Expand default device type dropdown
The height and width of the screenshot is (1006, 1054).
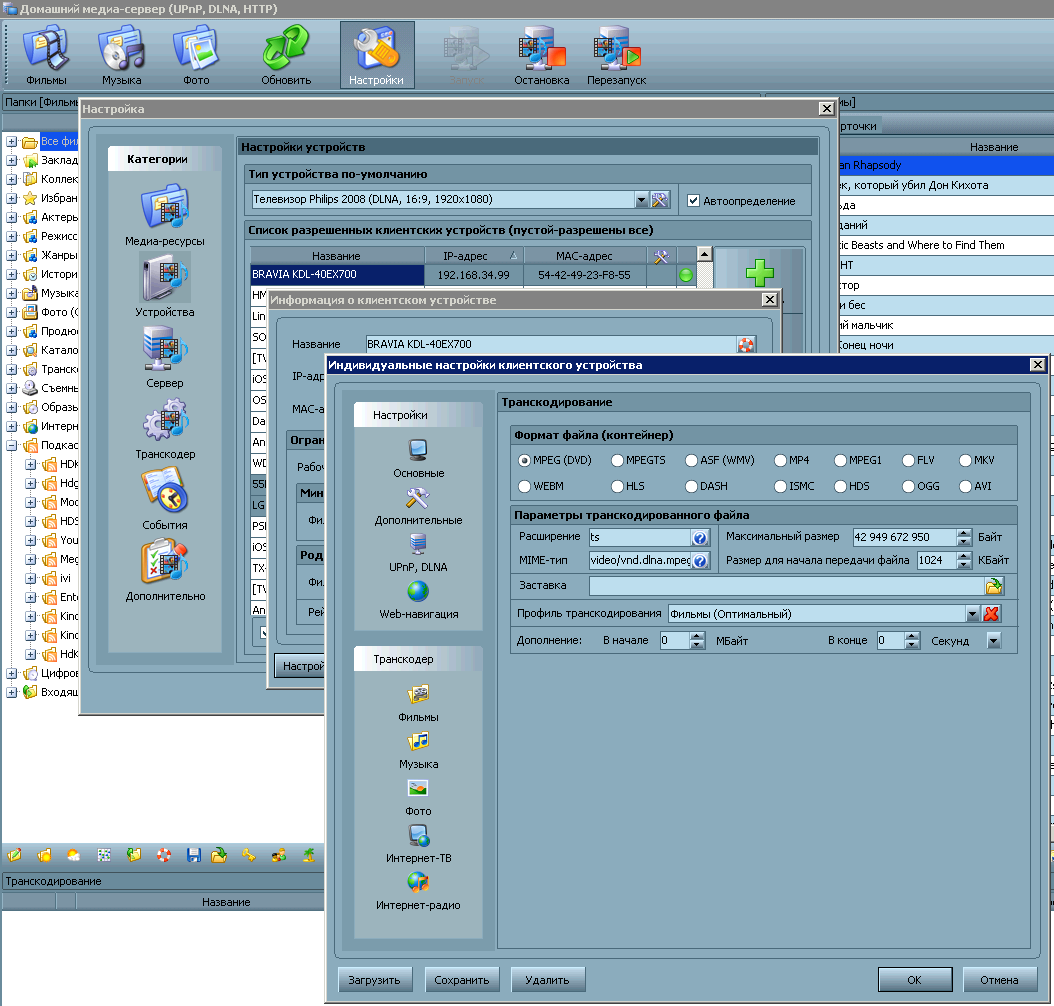tap(641, 200)
